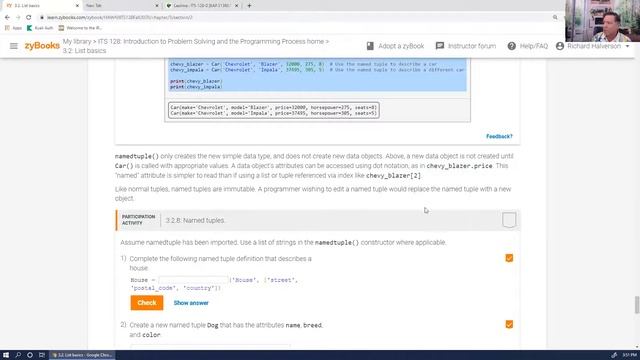Click the Richard Halverson account avatar icon

[x=560, y=46]
